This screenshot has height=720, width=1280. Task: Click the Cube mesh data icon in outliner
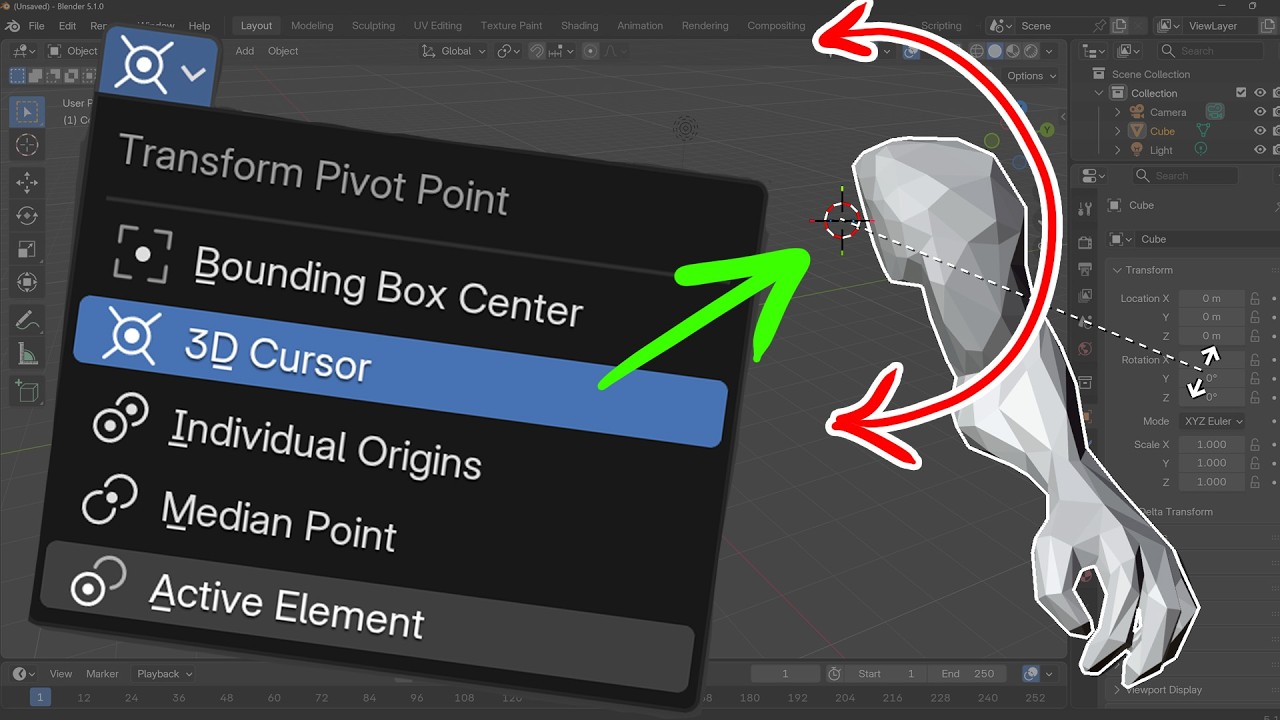click(x=1203, y=131)
